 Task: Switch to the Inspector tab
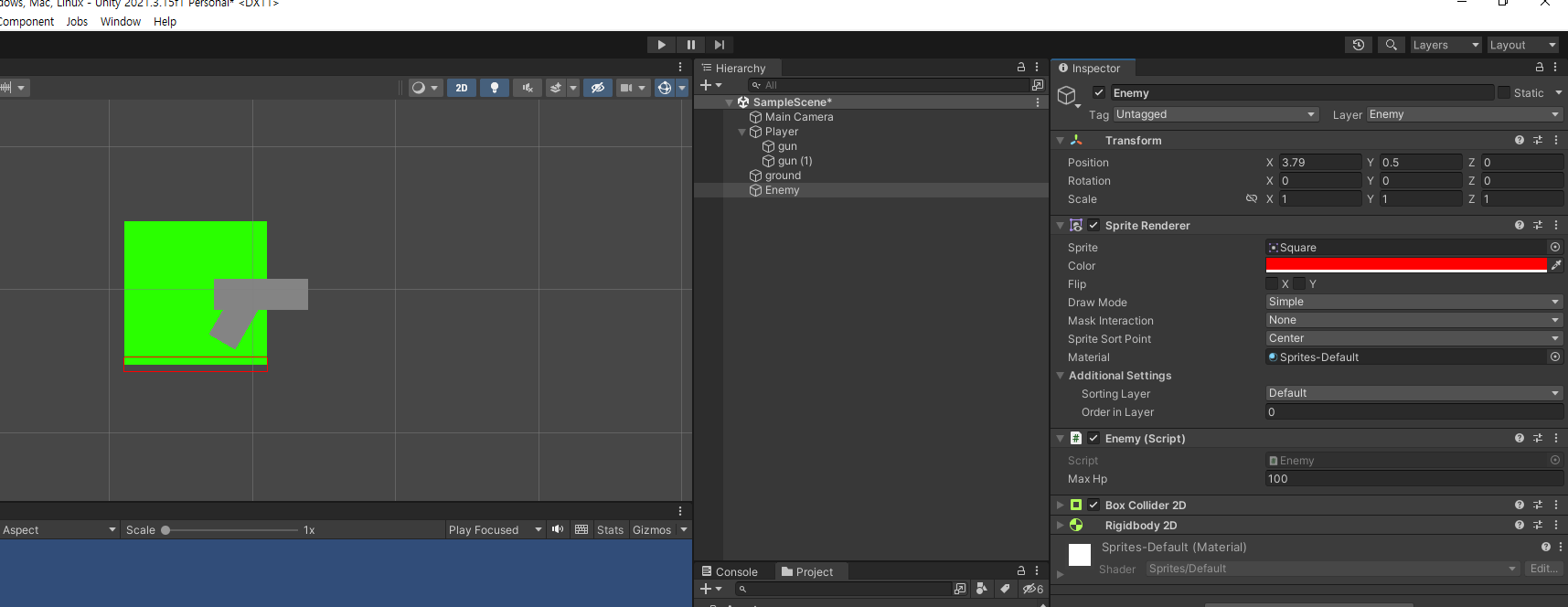1093,69
